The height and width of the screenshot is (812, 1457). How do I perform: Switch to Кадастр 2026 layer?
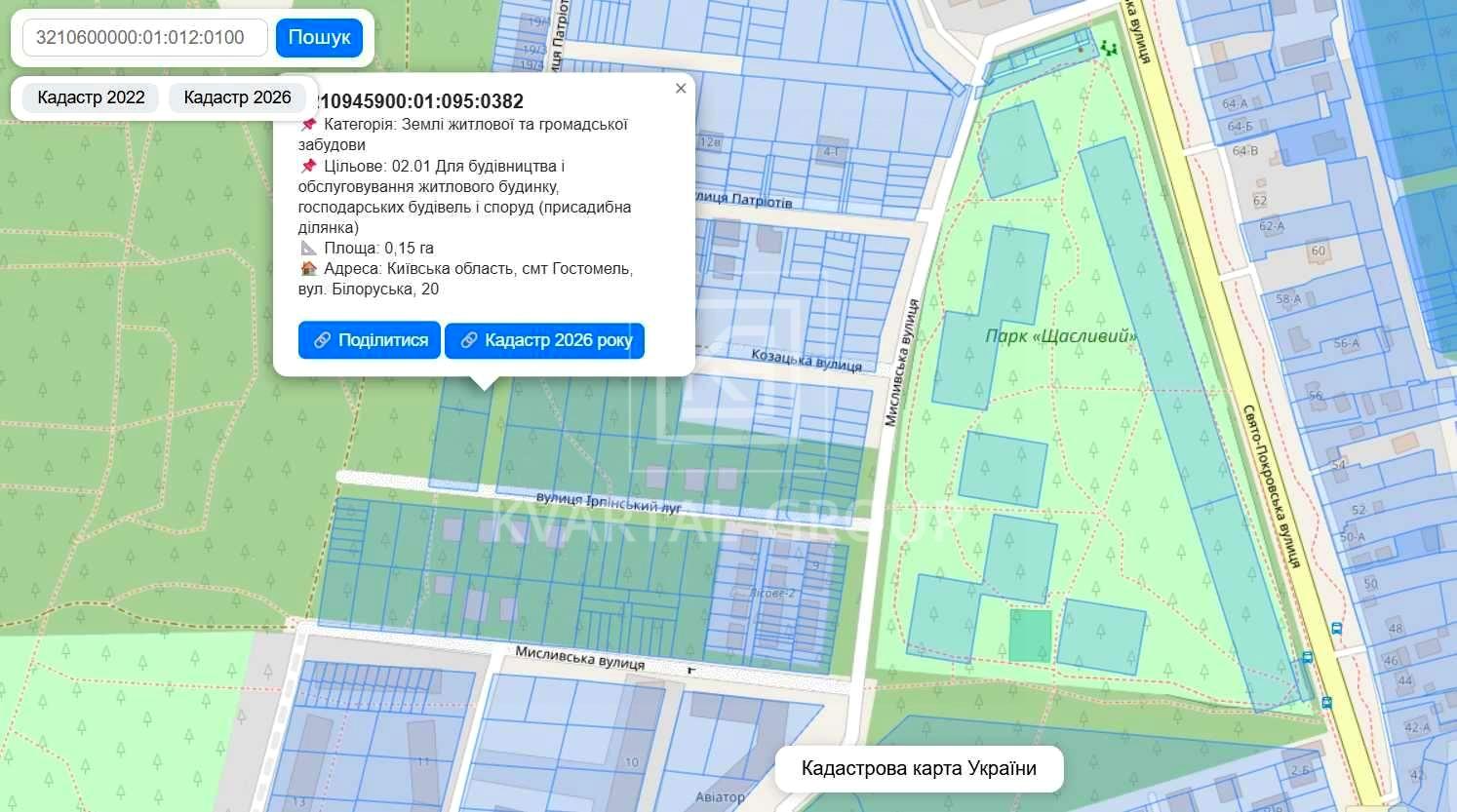[237, 97]
